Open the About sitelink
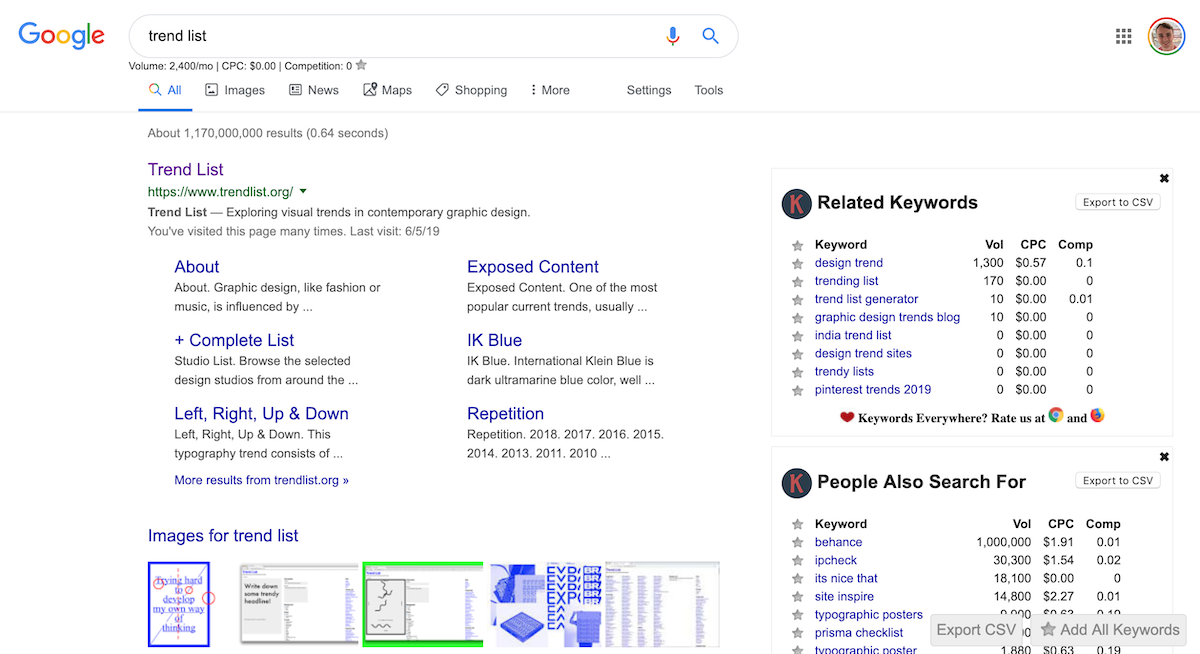The height and width of the screenshot is (654, 1200). pos(197,267)
